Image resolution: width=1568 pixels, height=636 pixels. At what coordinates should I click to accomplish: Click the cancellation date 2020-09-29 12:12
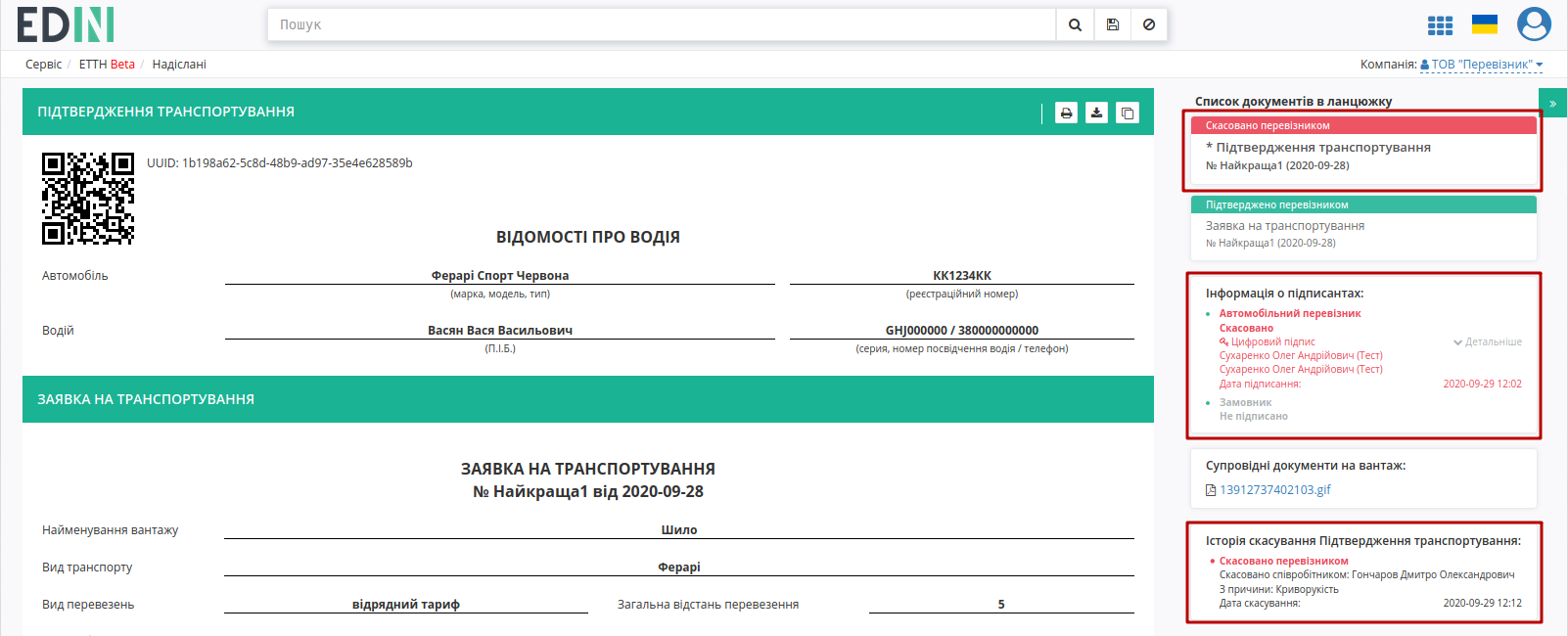click(1483, 603)
